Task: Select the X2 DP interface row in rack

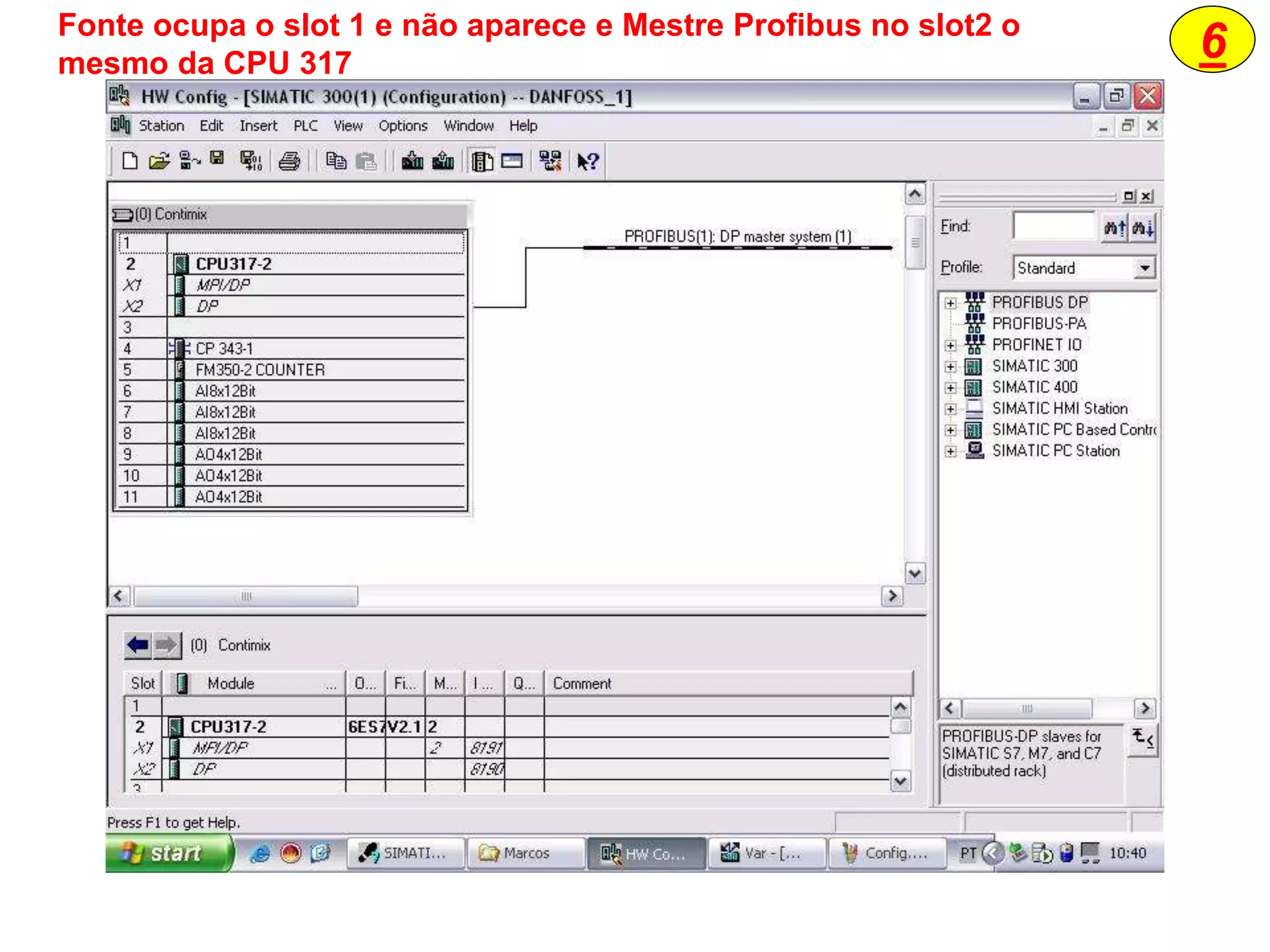Action: (291, 306)
